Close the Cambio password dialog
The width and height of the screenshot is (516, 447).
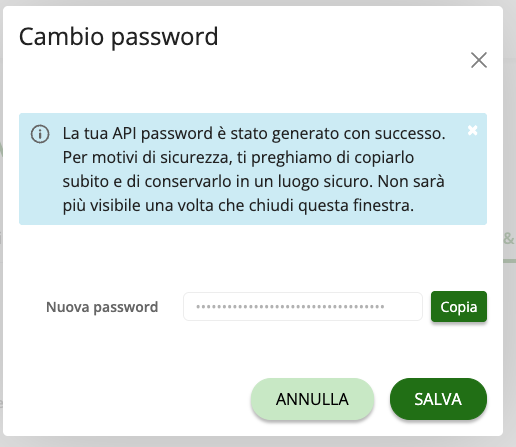coord(479,60)
